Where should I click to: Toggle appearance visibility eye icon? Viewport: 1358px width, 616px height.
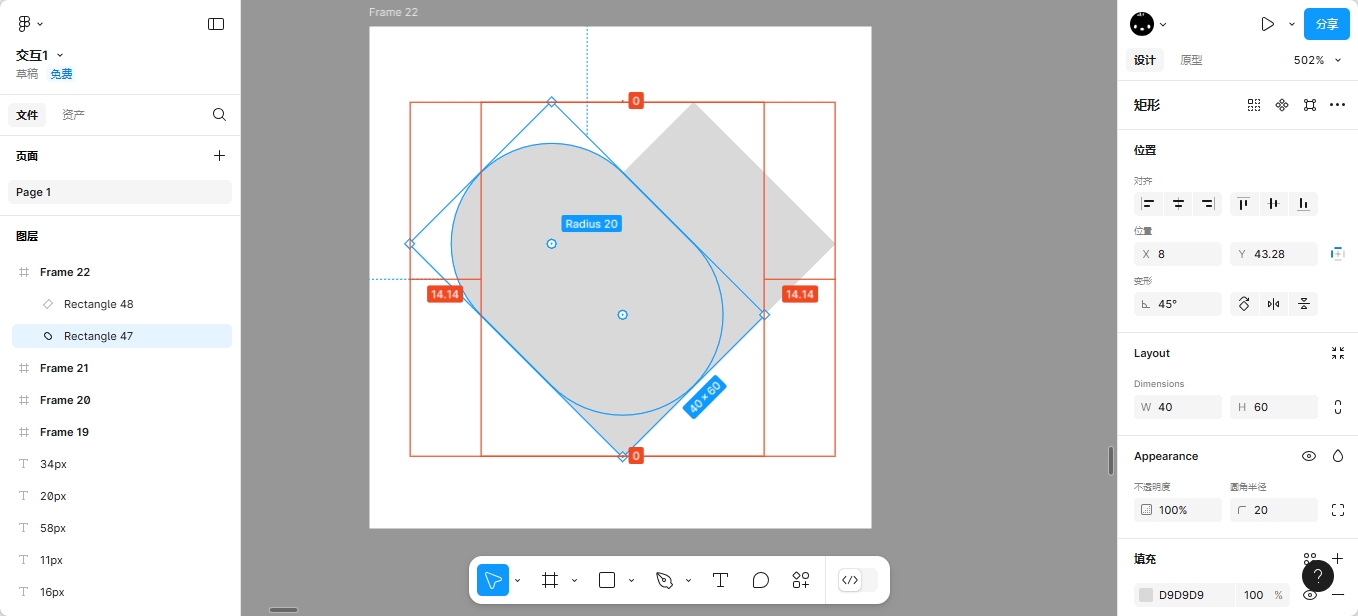click(1308, 456)
